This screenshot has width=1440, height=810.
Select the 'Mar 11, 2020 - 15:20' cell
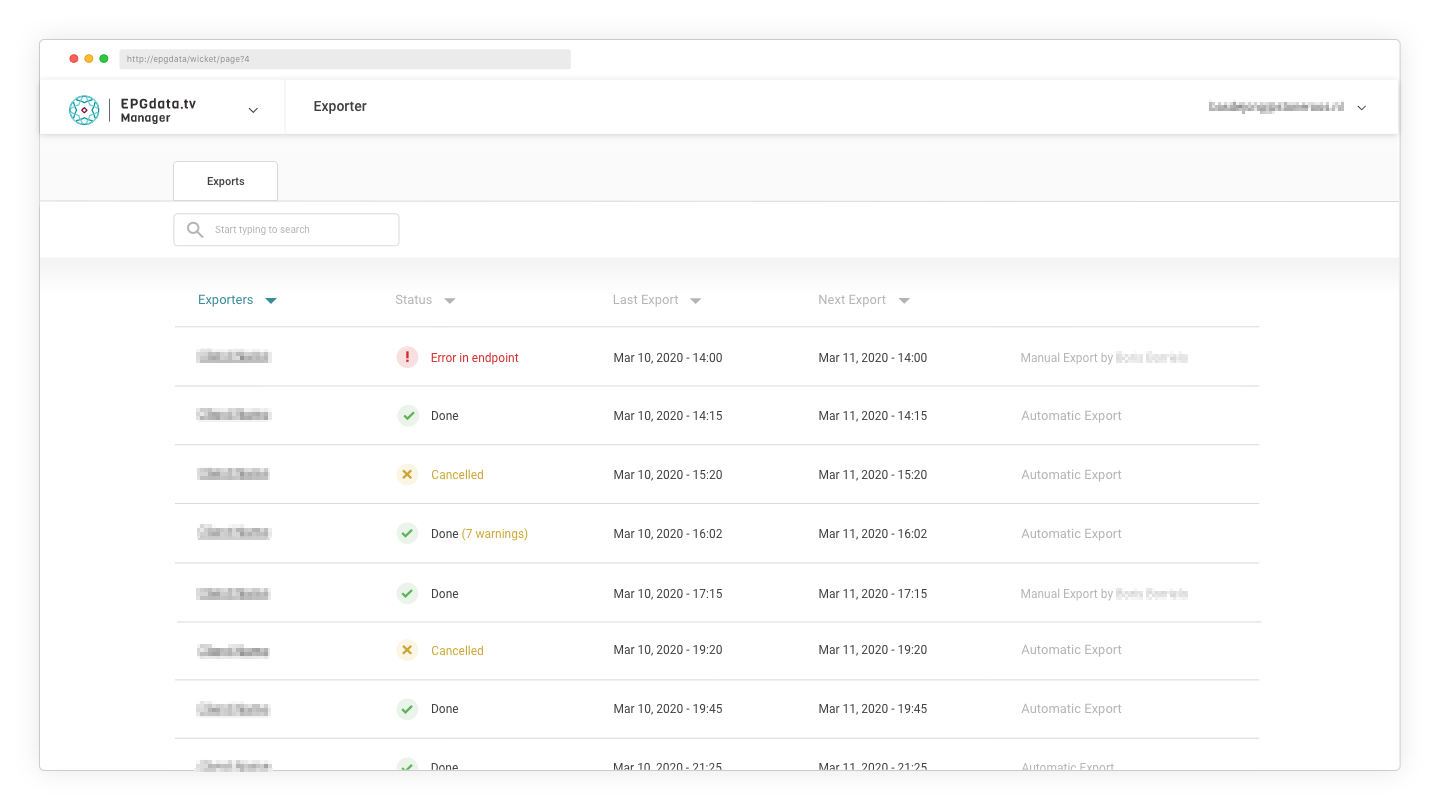pos(873,475)
